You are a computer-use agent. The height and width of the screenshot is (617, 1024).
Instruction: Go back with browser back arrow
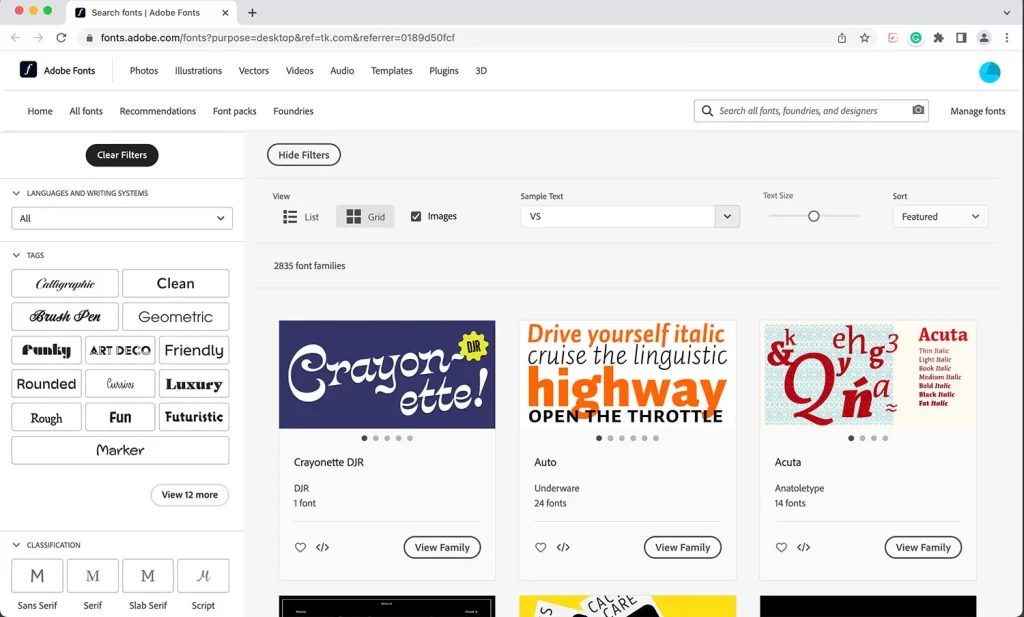tap(16, 38)
